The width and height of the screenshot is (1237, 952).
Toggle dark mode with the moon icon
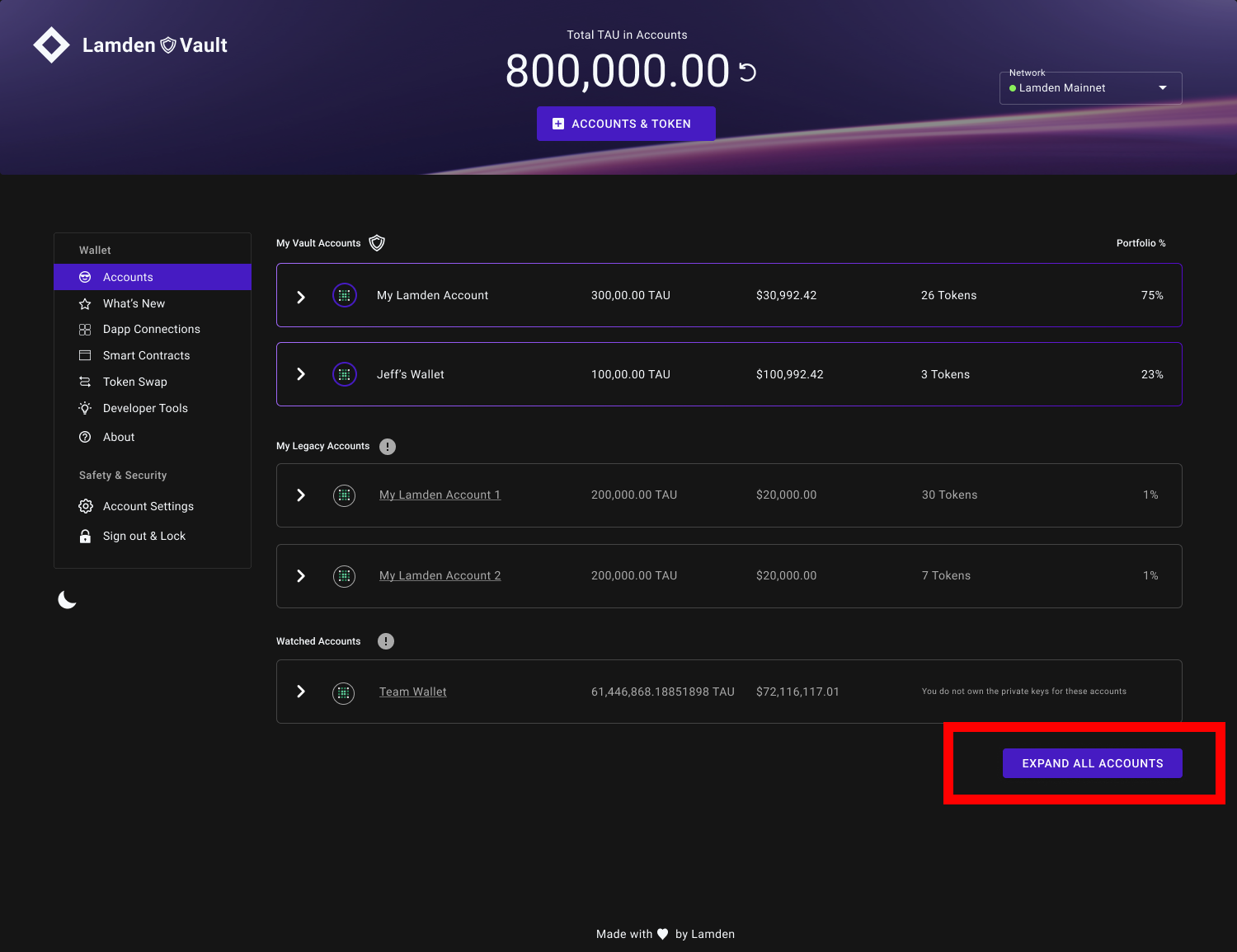tap(68, 600)
